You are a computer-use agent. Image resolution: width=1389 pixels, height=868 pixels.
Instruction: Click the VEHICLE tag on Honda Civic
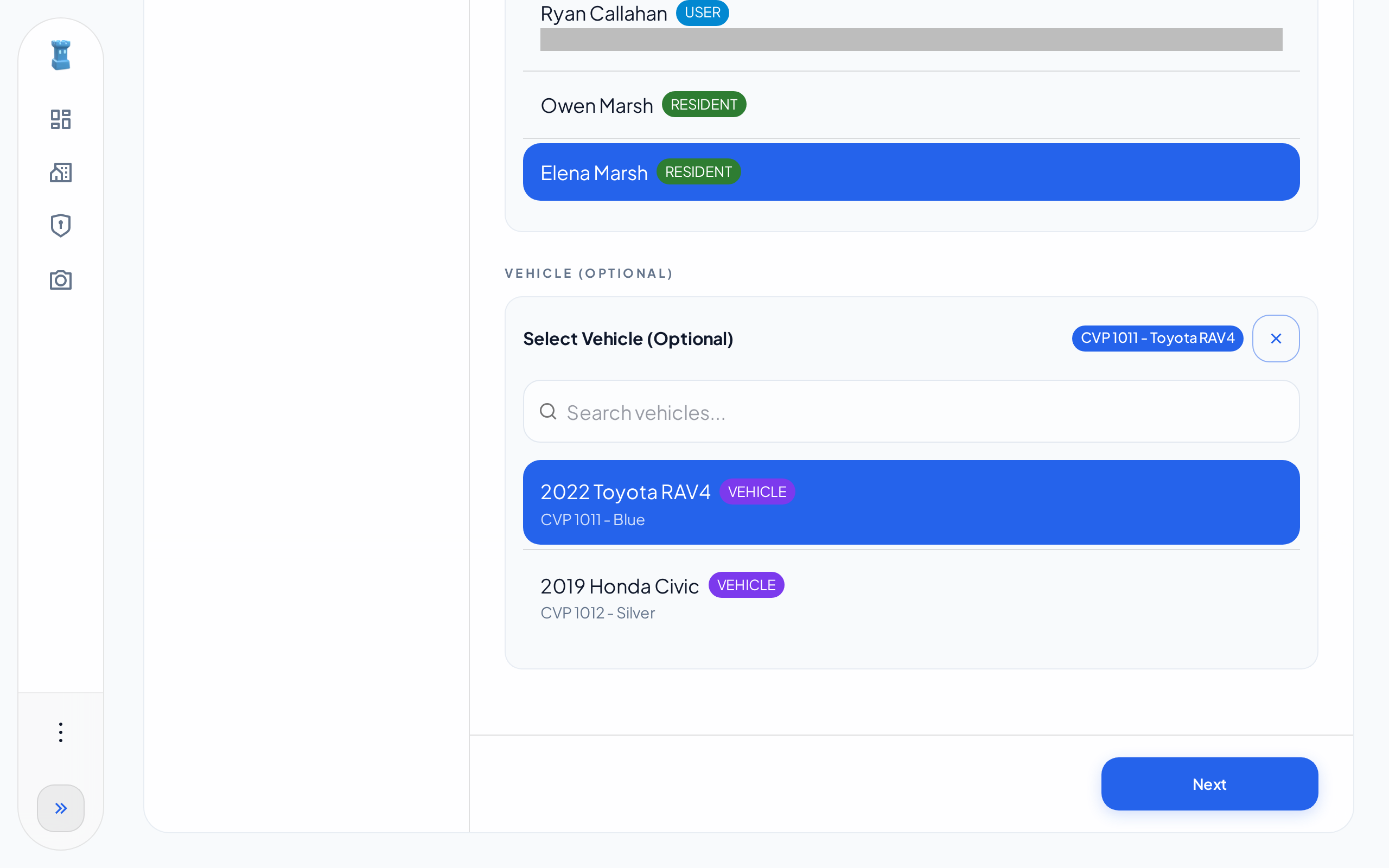click(x=746, y=585)
